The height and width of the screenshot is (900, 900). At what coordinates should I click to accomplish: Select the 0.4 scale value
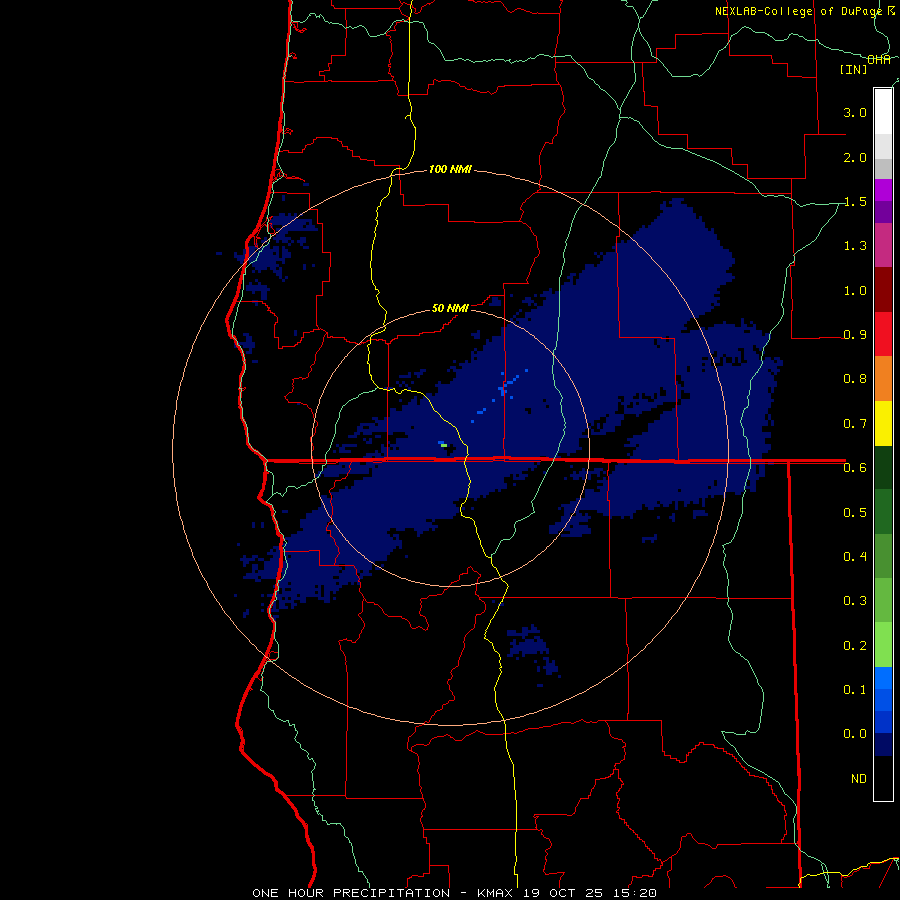click(x=855, y=556)
